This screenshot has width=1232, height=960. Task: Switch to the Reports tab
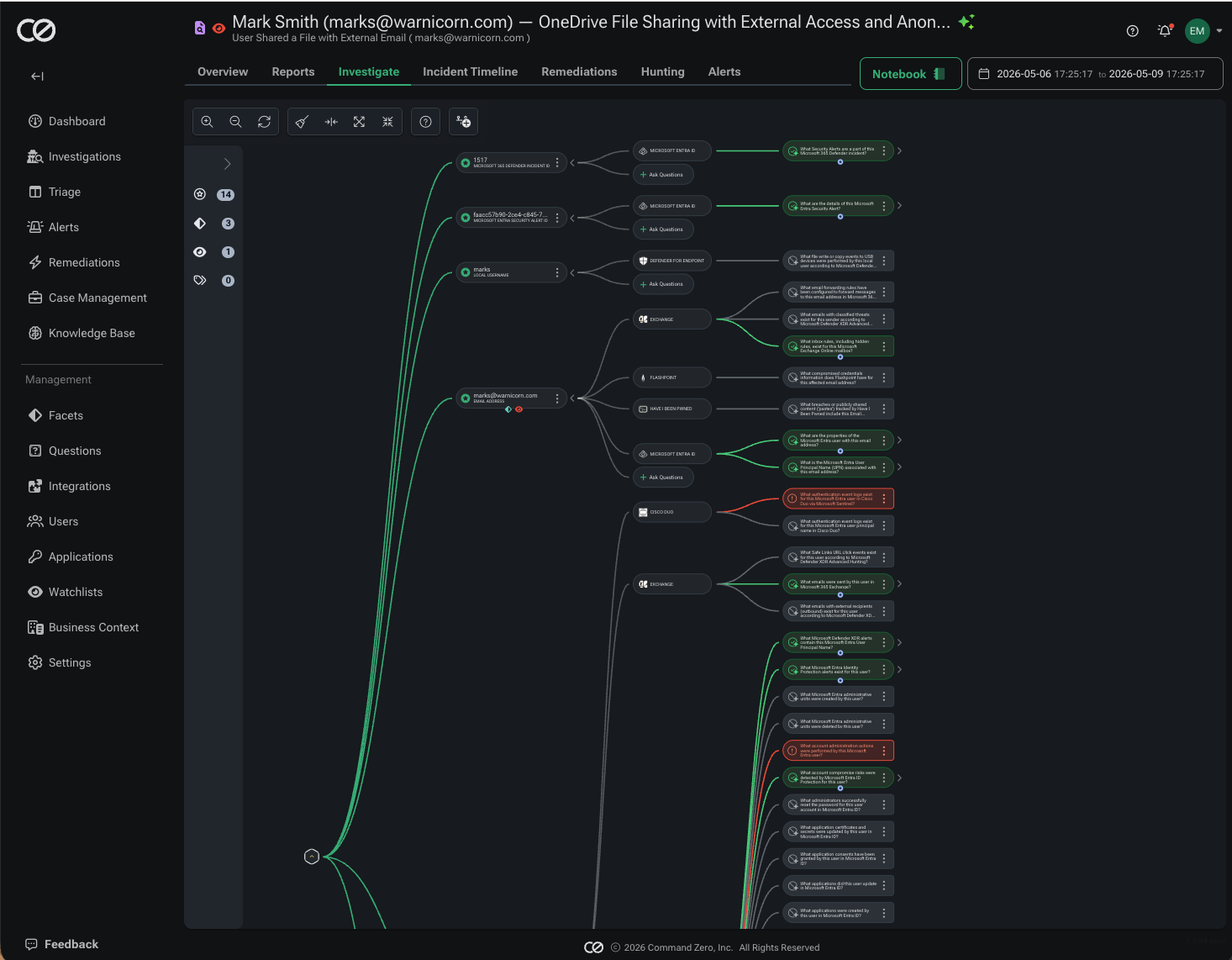(293, 72)
